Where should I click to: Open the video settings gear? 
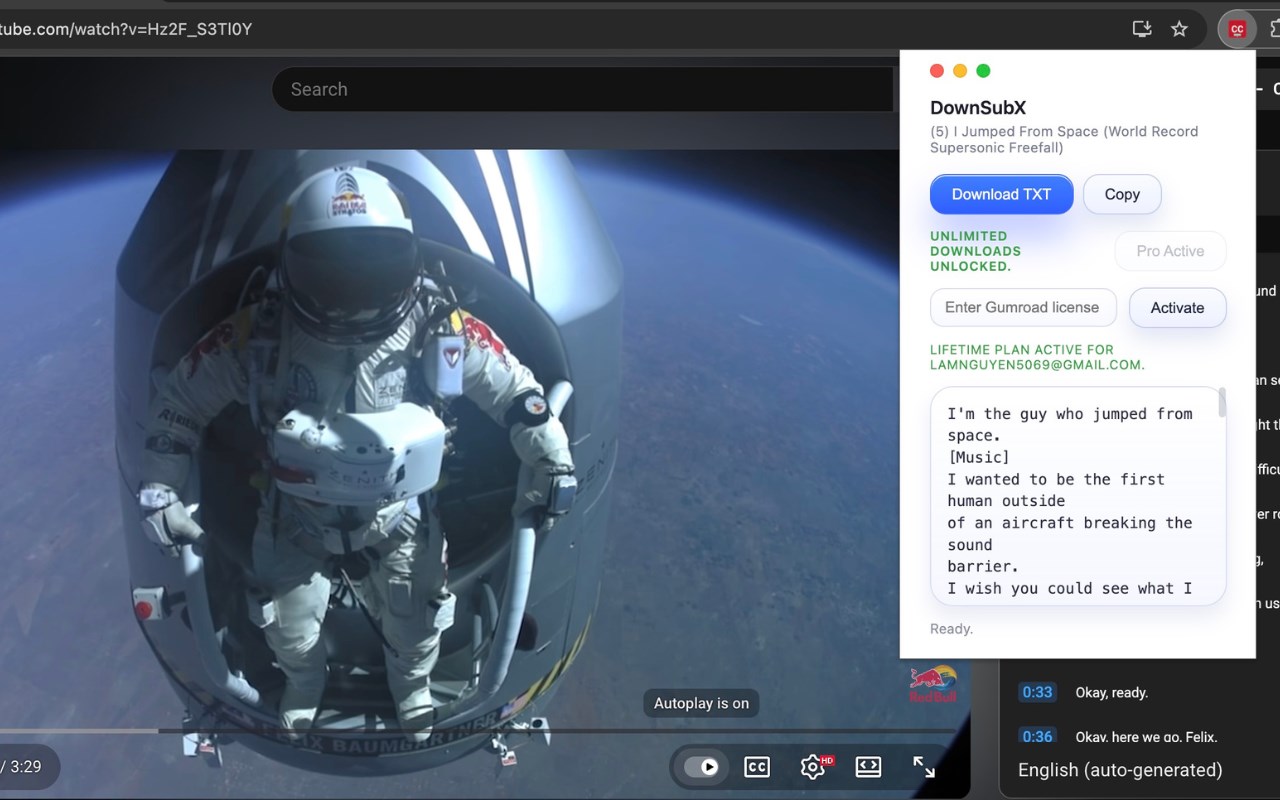point(813,767)
